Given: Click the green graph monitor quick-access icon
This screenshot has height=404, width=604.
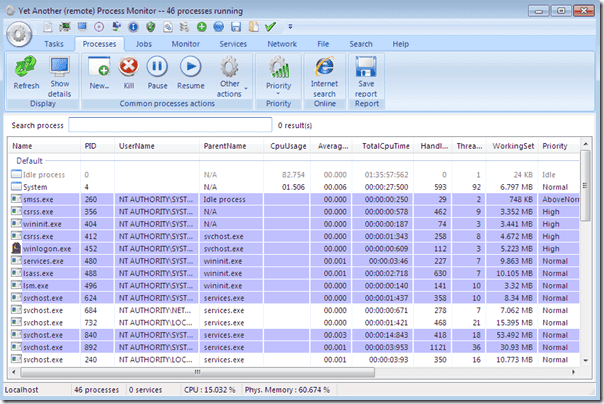Looking at the screenshot, I should (65, 27).
